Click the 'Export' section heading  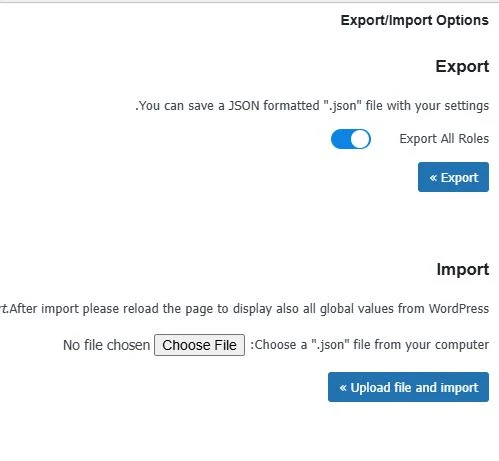tap(462, 66)
